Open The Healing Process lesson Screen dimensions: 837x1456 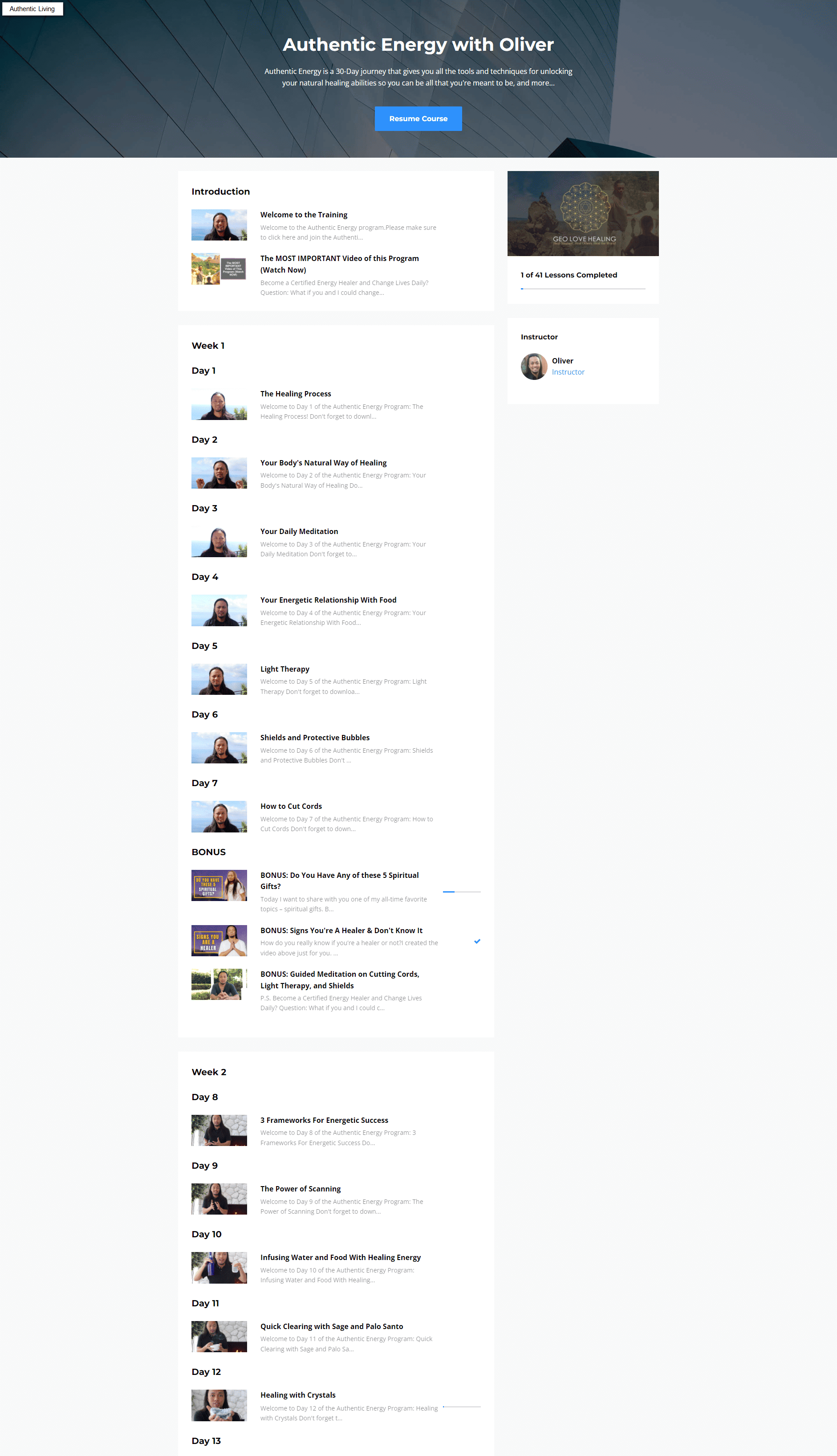(296, 394)
